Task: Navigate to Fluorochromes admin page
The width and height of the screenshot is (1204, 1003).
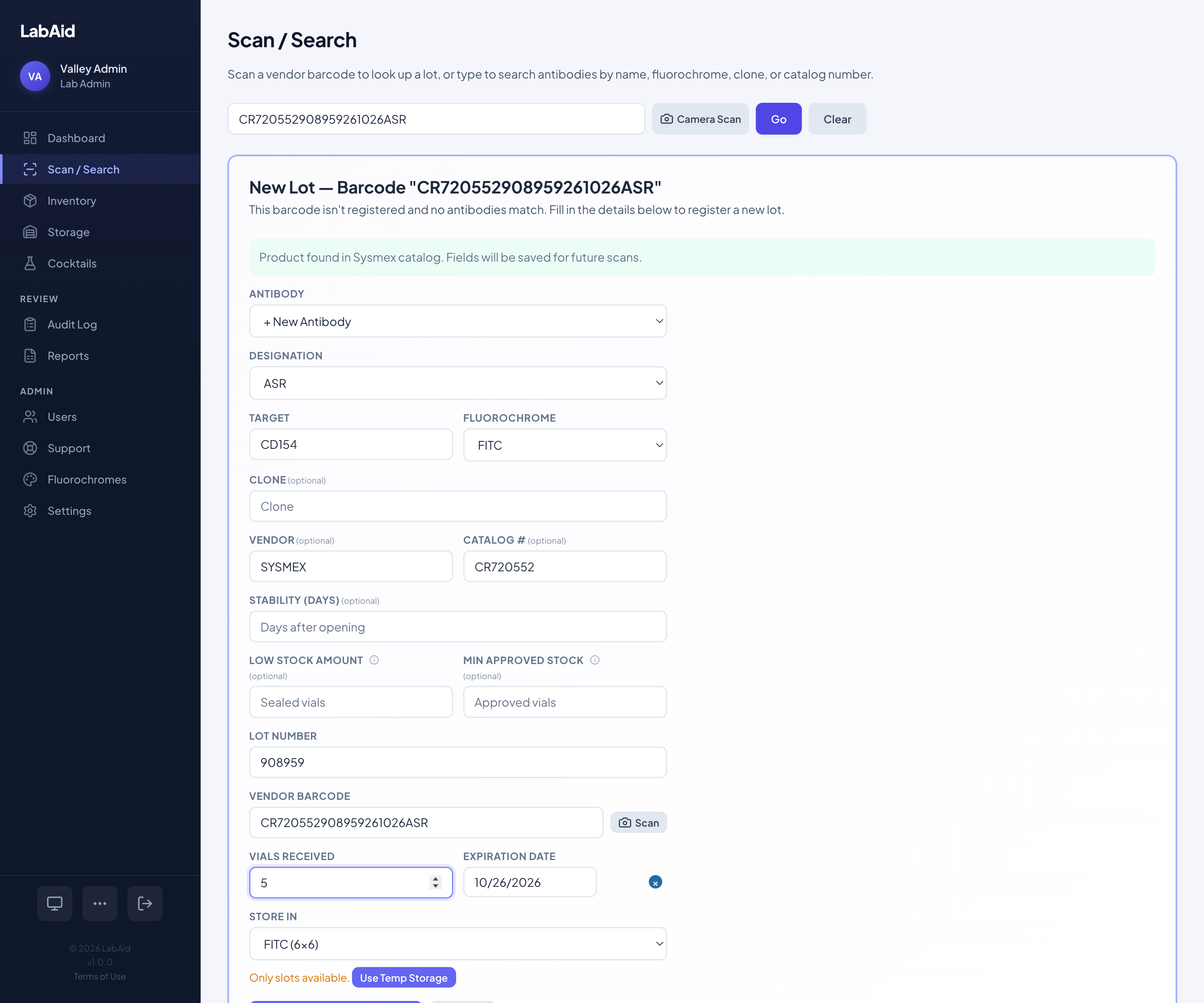Action: pos(87,479)
